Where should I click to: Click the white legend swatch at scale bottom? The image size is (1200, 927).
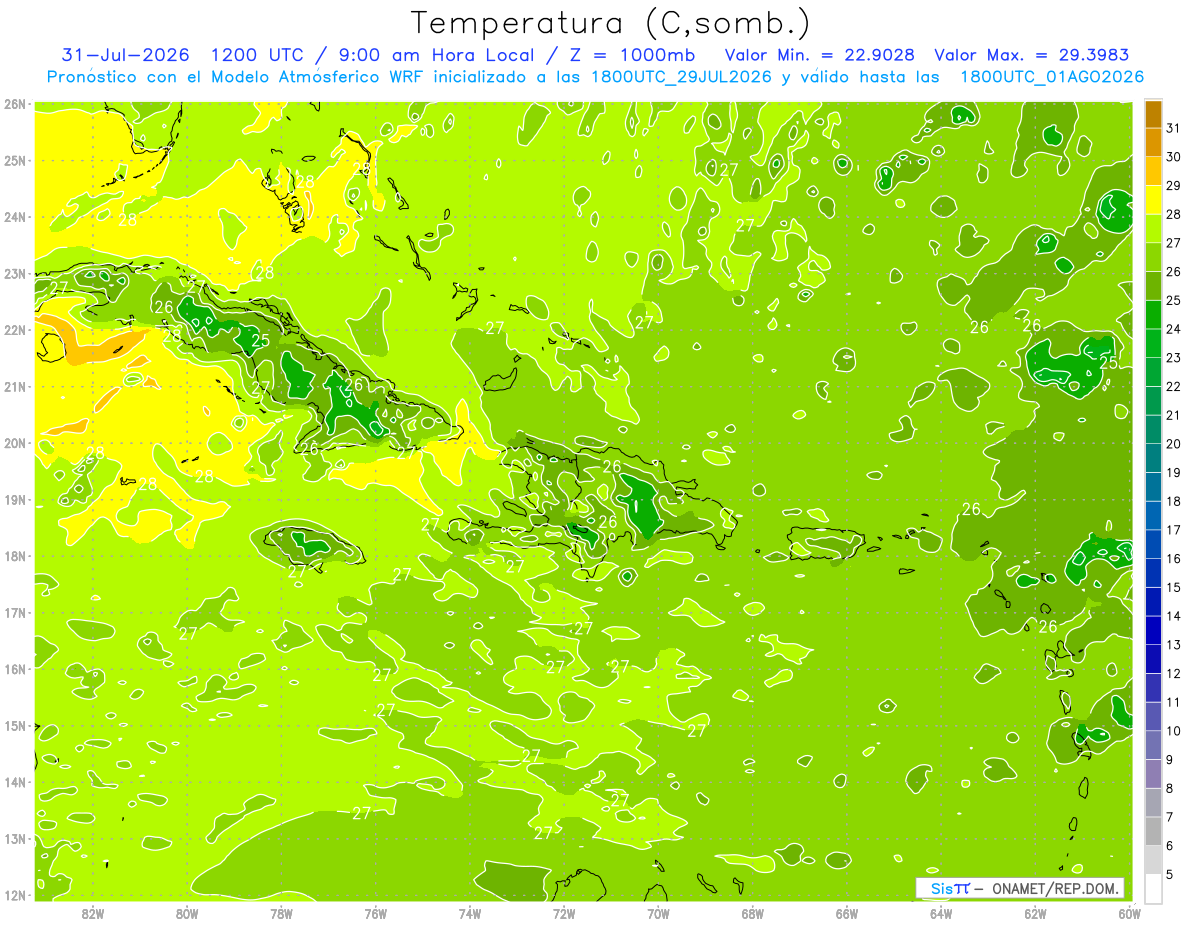(x=1153, y=888)
